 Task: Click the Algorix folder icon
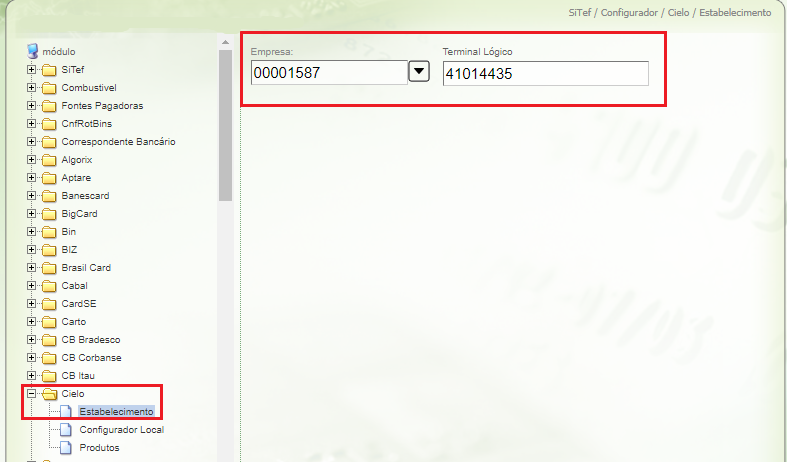pos(49,160)
